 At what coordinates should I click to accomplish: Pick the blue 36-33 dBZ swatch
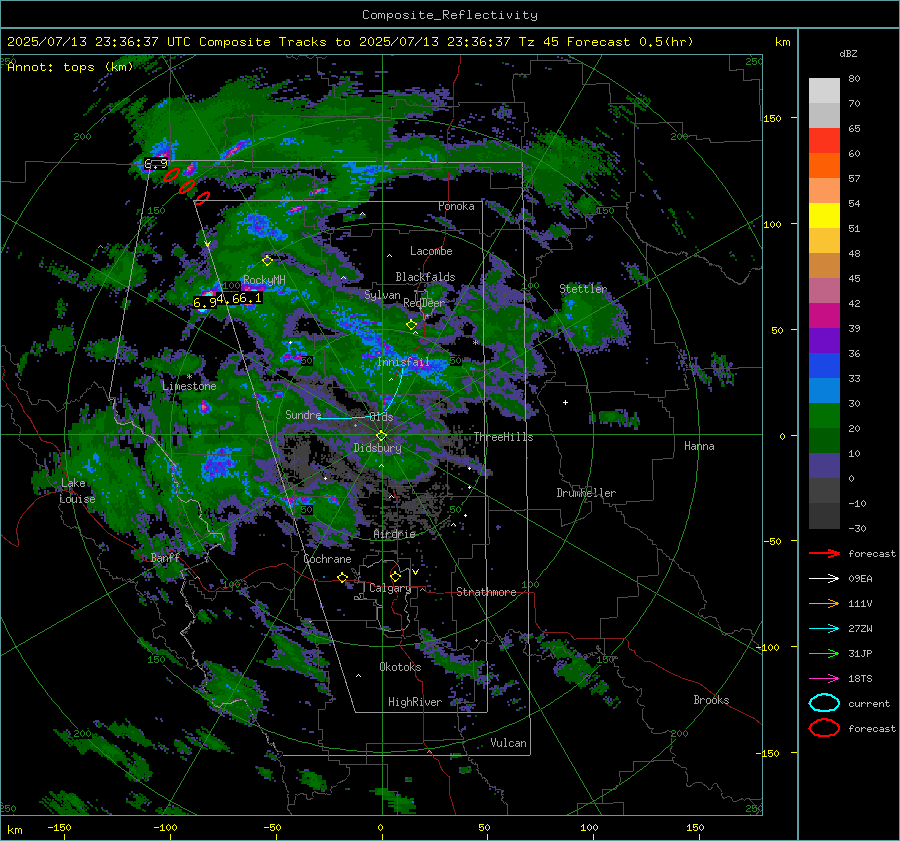[x=824, y=366]
